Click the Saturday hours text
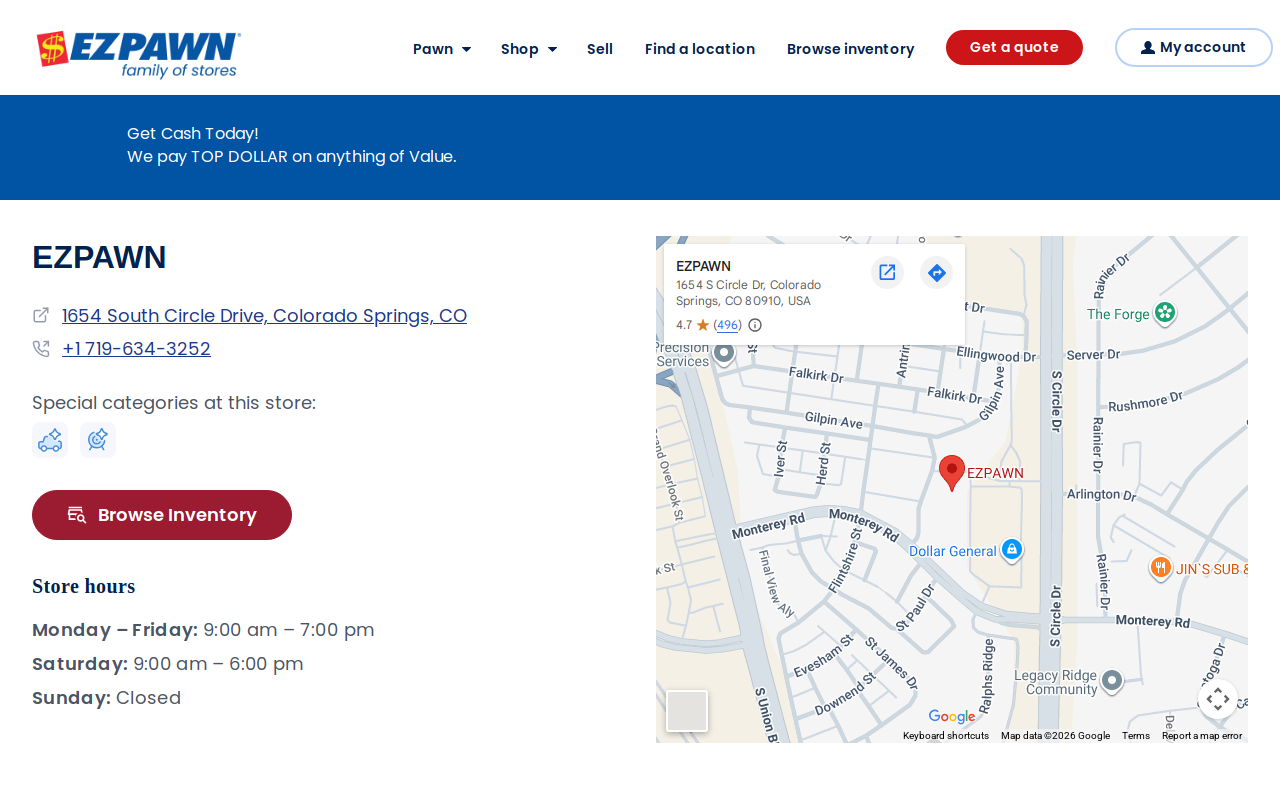 tap(168, 664)
